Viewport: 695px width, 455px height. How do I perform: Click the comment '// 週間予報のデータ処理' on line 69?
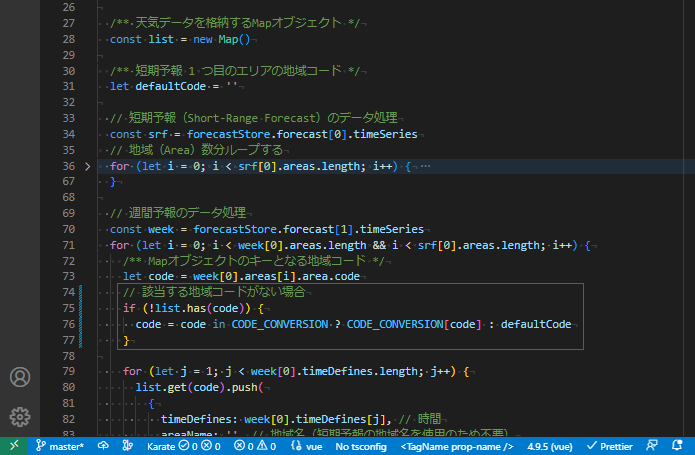[x=178, y=213]
